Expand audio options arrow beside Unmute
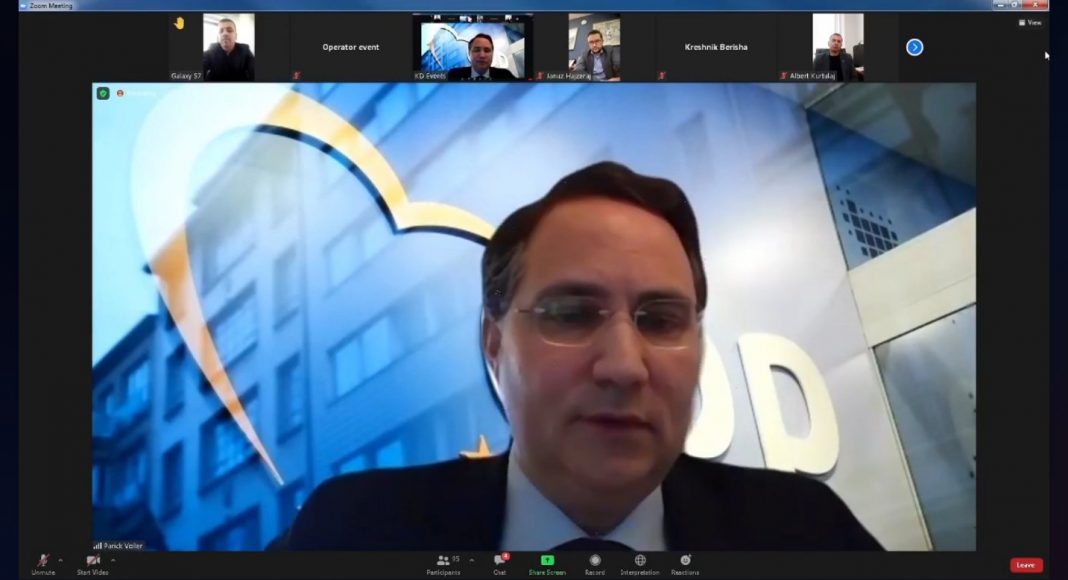 tap(60, 560)
